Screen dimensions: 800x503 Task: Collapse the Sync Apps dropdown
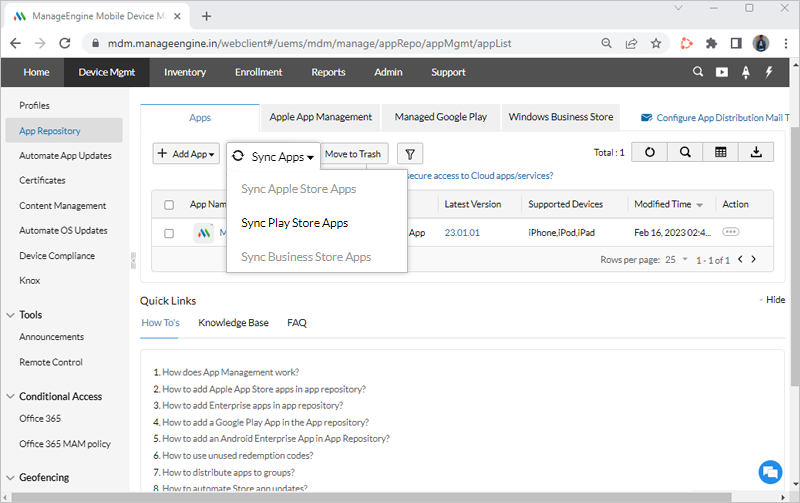pyautogui.click(x=273, y=156)
